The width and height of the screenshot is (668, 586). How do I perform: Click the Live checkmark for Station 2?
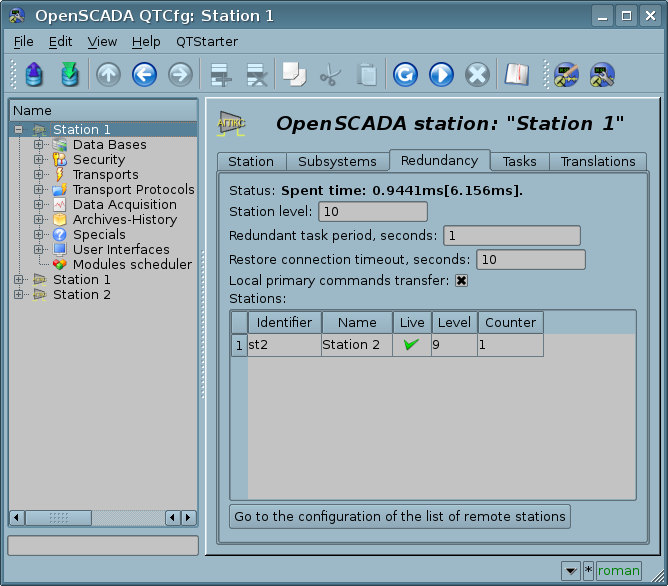point(410,345)
